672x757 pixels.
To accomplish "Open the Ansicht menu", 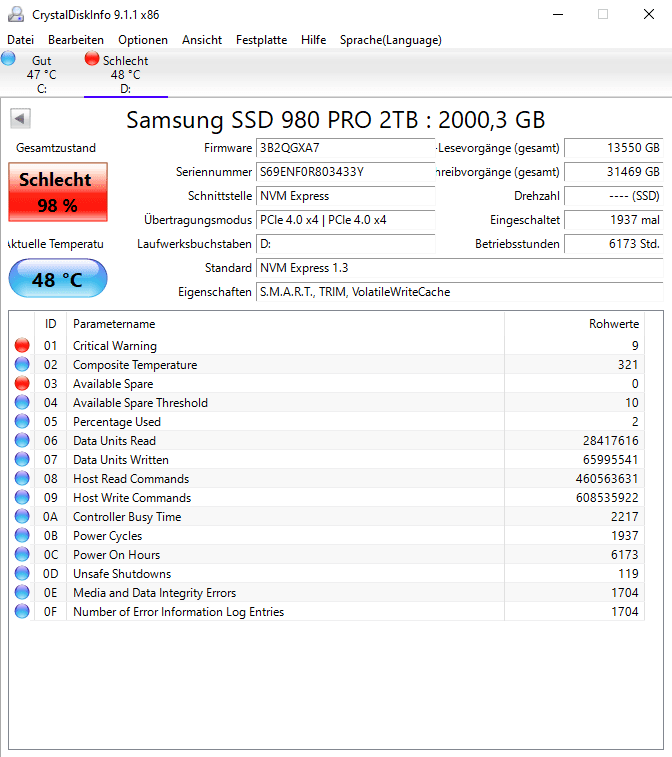I will click(202, 40).
